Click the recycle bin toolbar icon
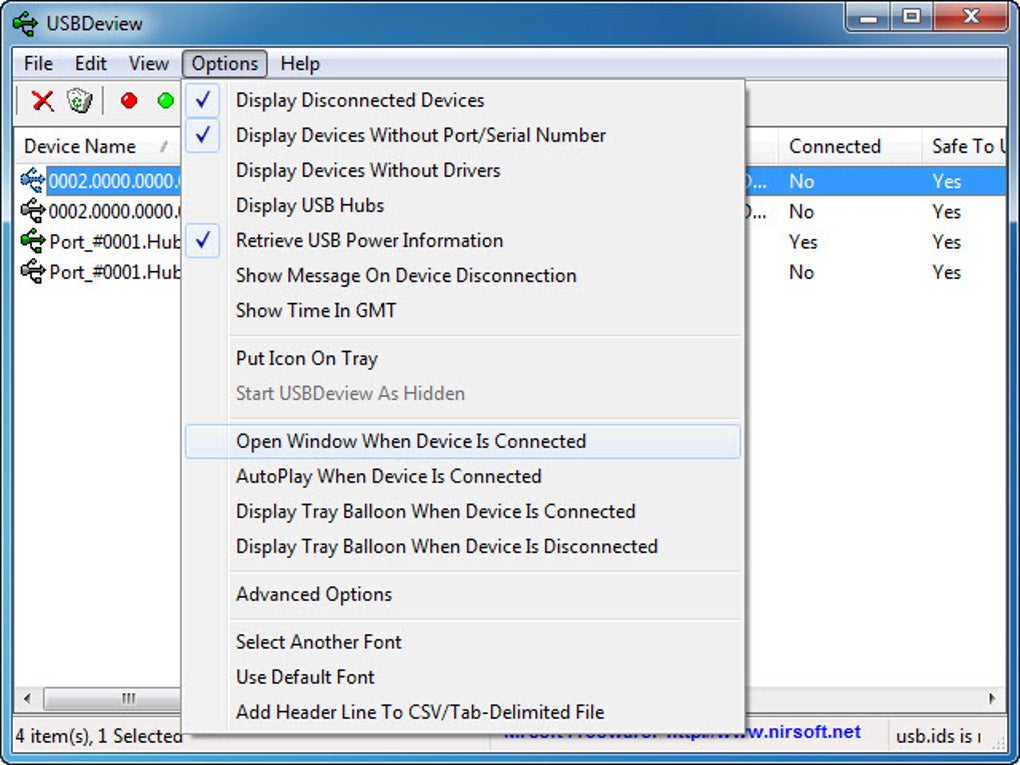1020x765 pixels. tap(79, 101)
